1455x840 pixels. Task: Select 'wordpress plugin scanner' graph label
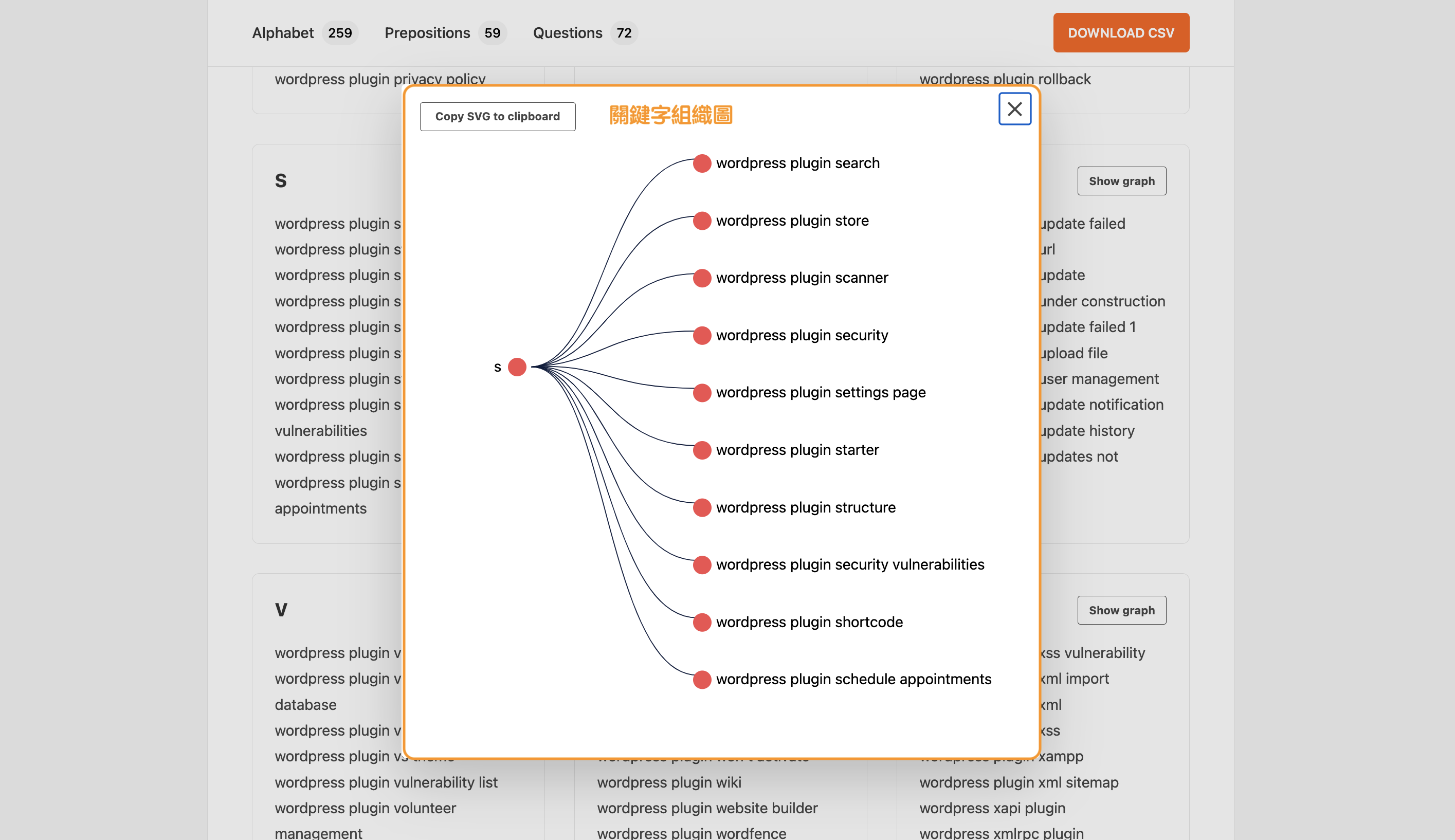[802, 278]
